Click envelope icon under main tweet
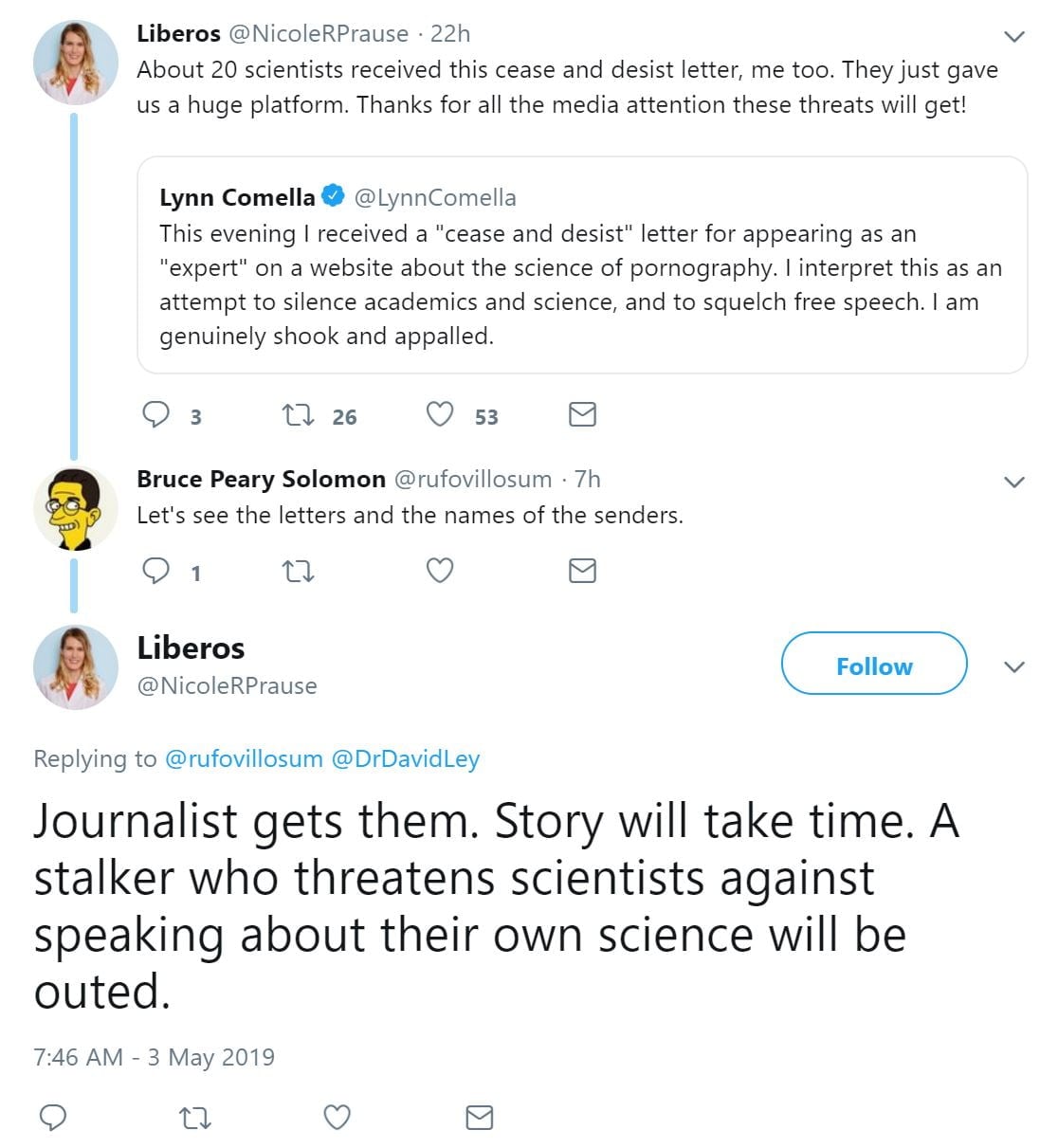Screen dimensions: 1058x1148 pyautogui.click(x=480, y=1118)
